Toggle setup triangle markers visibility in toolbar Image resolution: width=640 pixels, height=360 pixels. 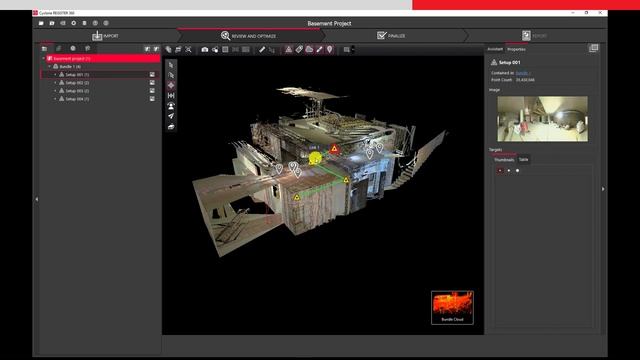coord(289,50)
